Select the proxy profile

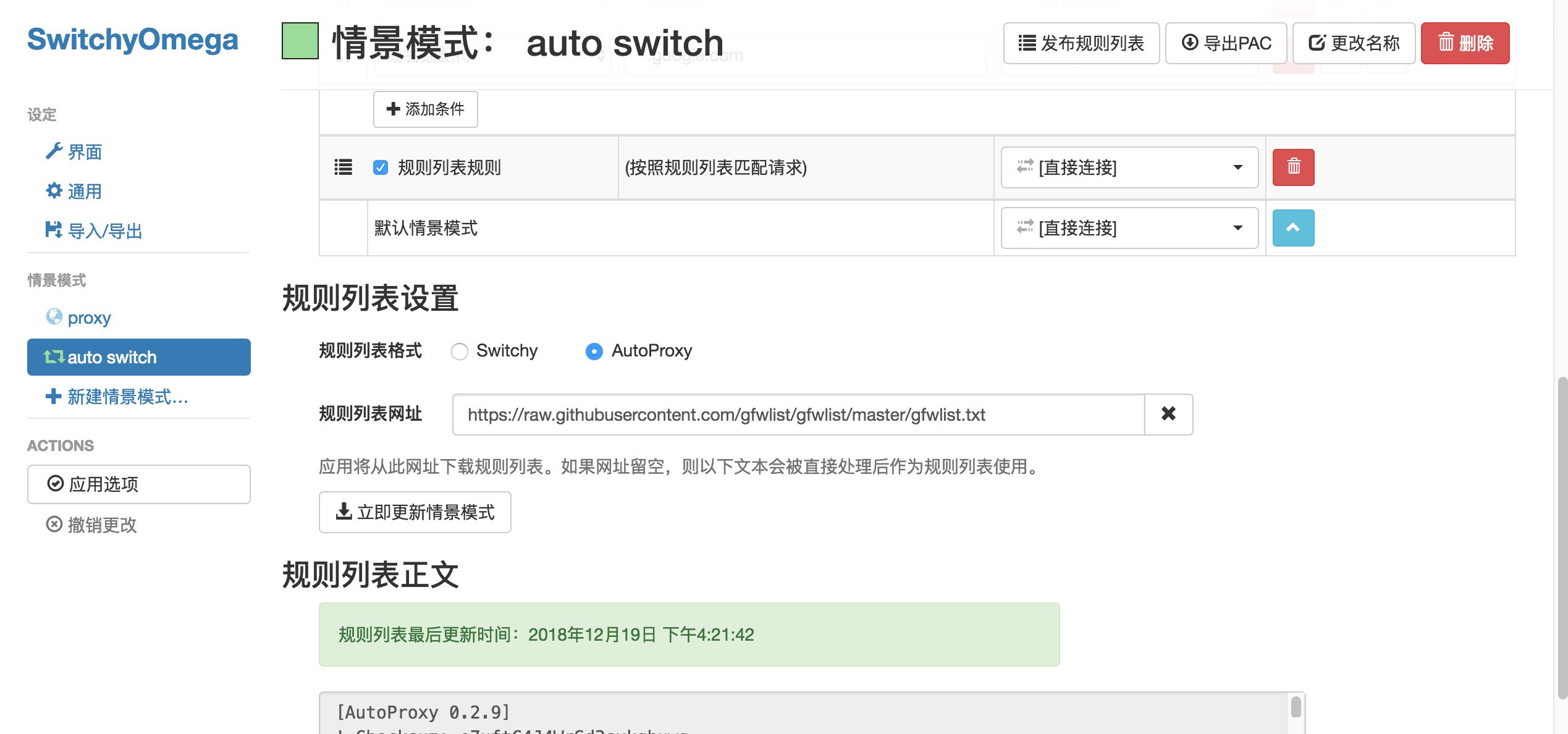78,318
